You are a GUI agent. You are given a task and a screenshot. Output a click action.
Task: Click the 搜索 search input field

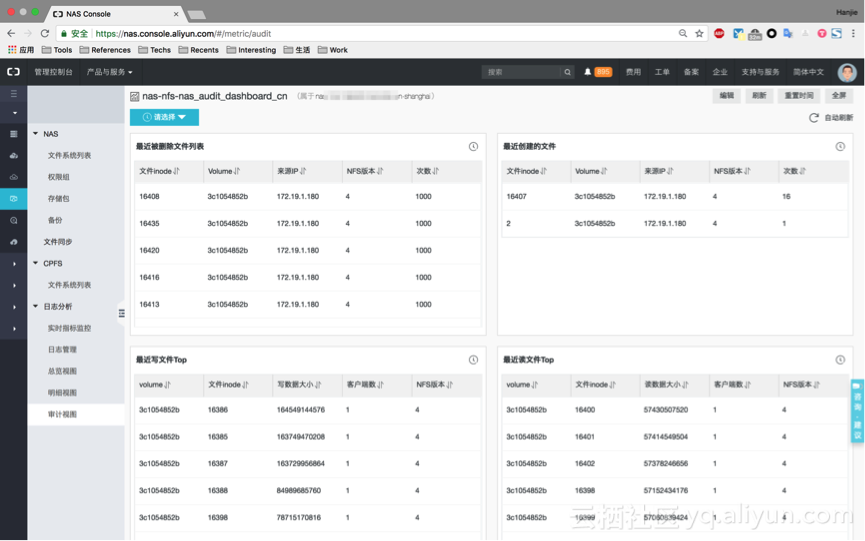(x=521, y=72)
